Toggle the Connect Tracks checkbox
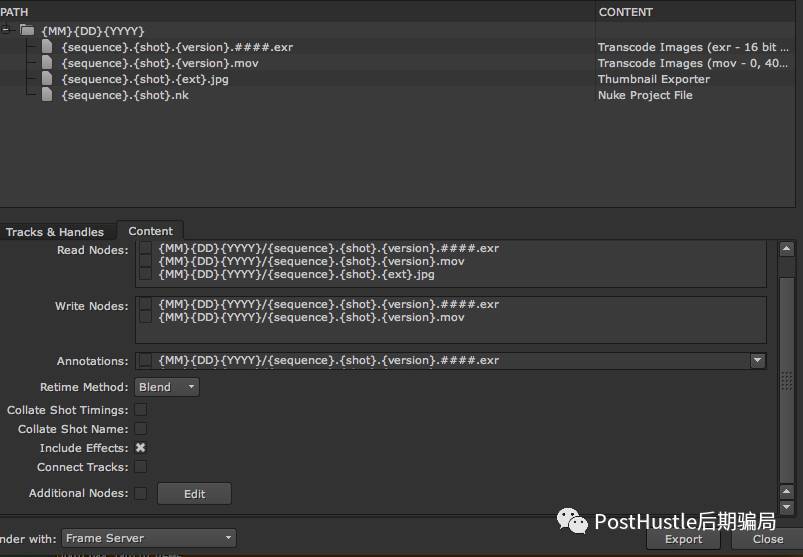 (x=141, y=467)
